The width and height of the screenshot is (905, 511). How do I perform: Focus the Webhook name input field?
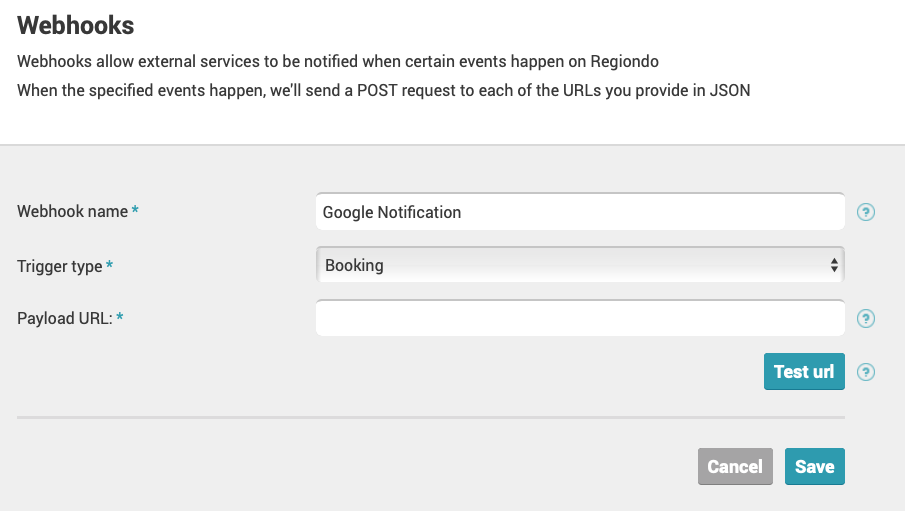click(580, 212)
